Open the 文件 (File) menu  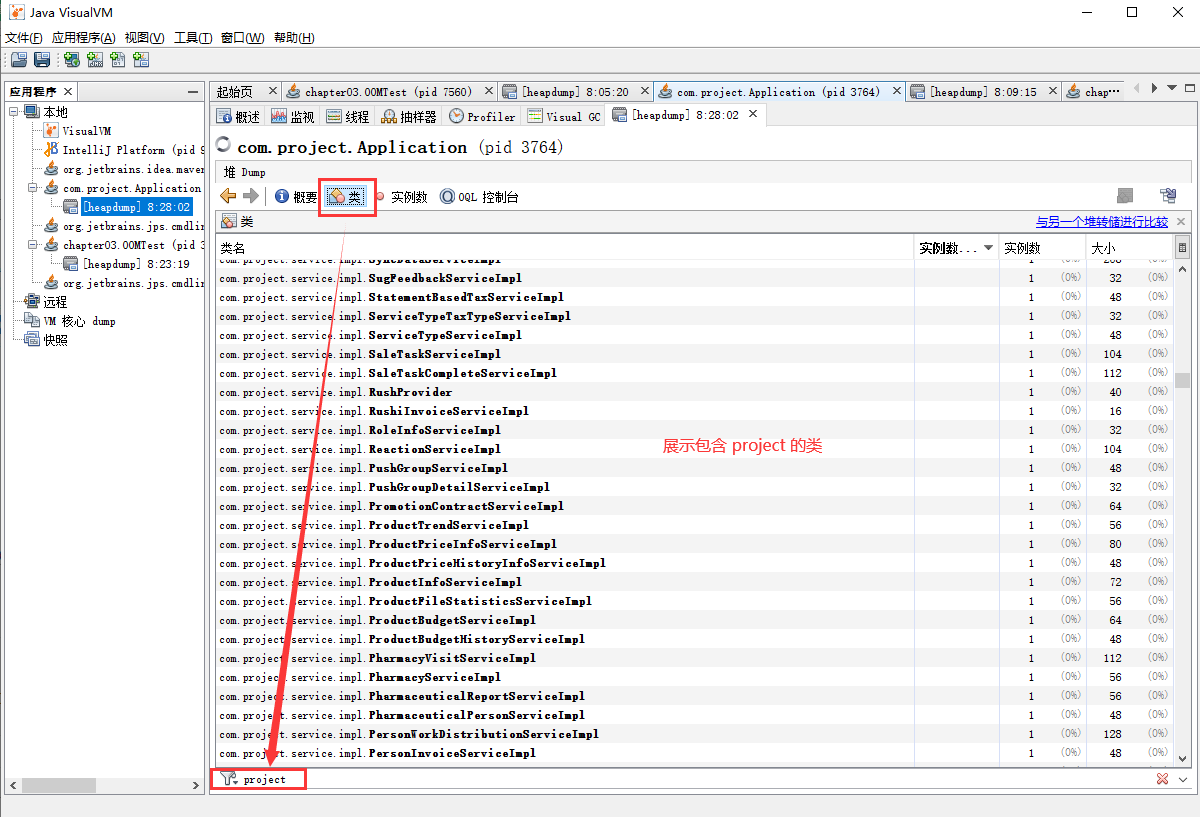pos(22,36)
